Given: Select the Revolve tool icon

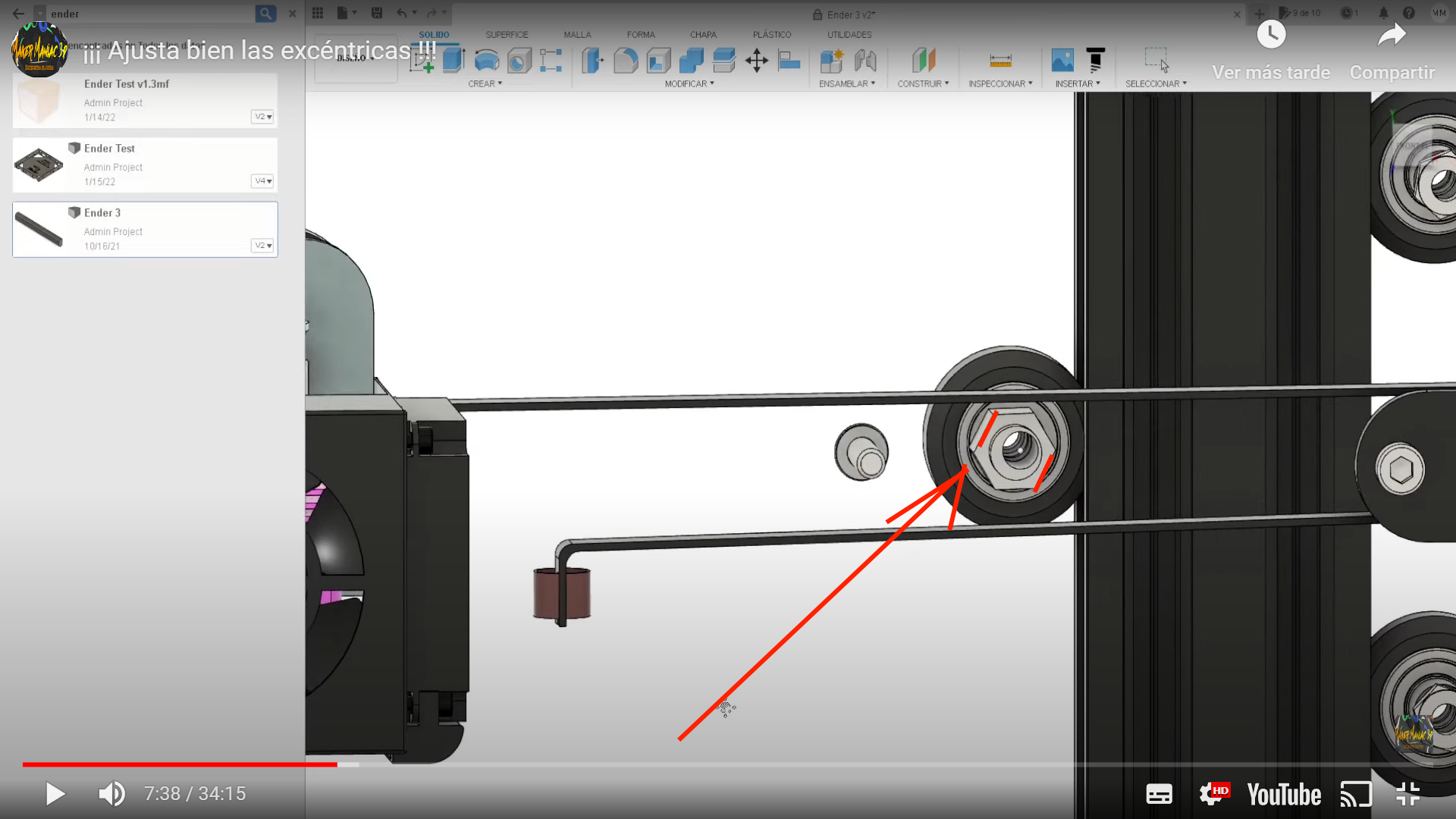Looking at the screenshot, I should 486,60.
